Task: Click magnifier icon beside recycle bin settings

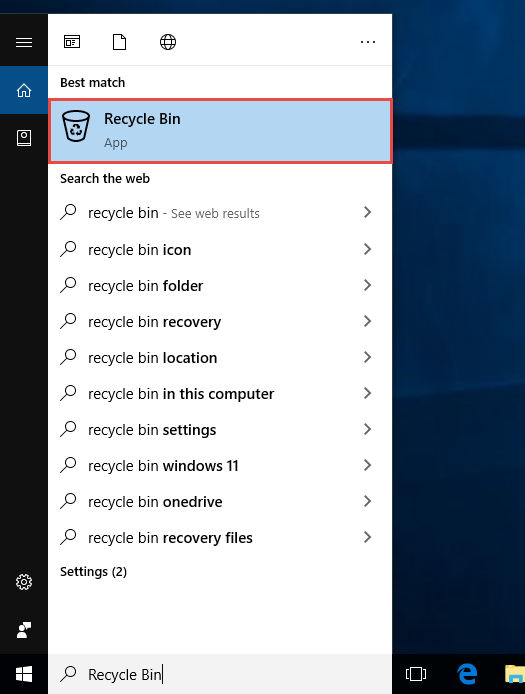Action: pos(68,429)
